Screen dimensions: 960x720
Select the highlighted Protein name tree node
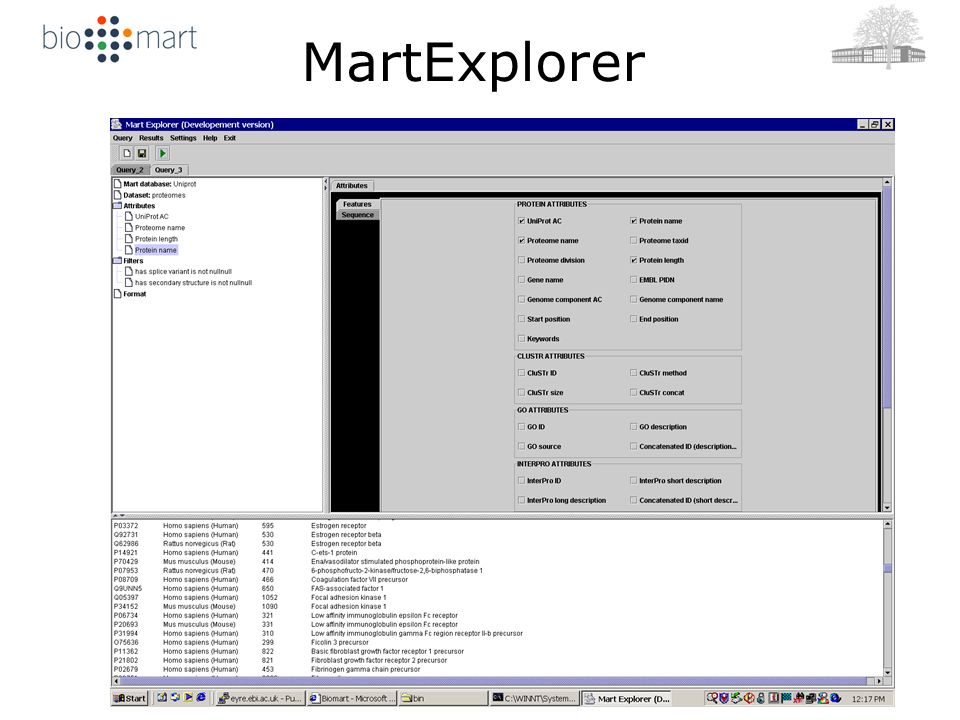pyautogui.click(x=156, y=250)
